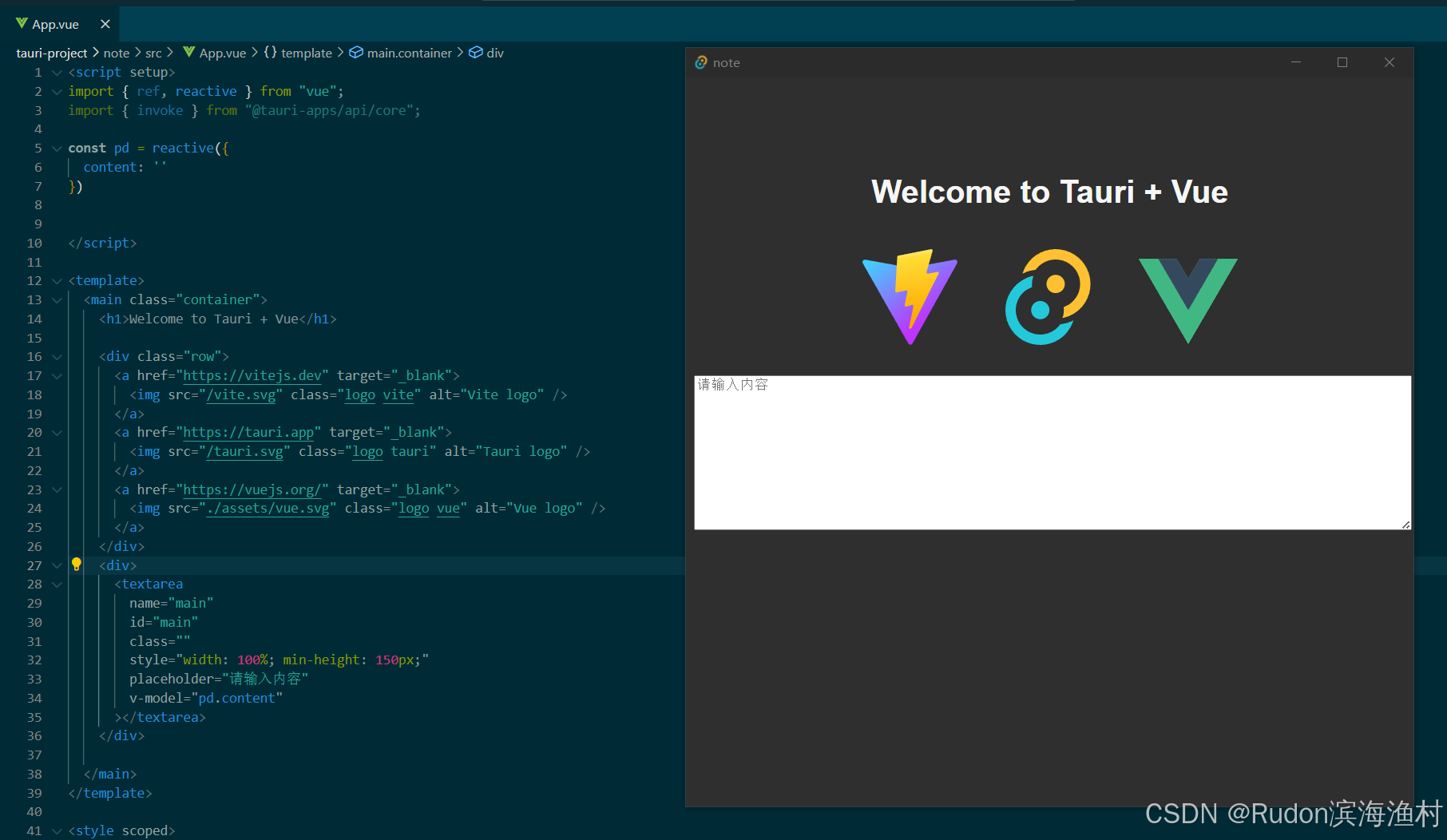
Task: Collapse the reactive object at line 5
Action: click(57, 148)
